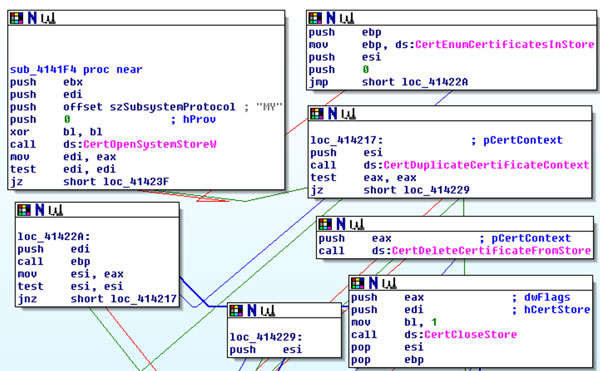Click the loc_41423F jump target
Screen dimensions: 600x371
pos(136,181)
